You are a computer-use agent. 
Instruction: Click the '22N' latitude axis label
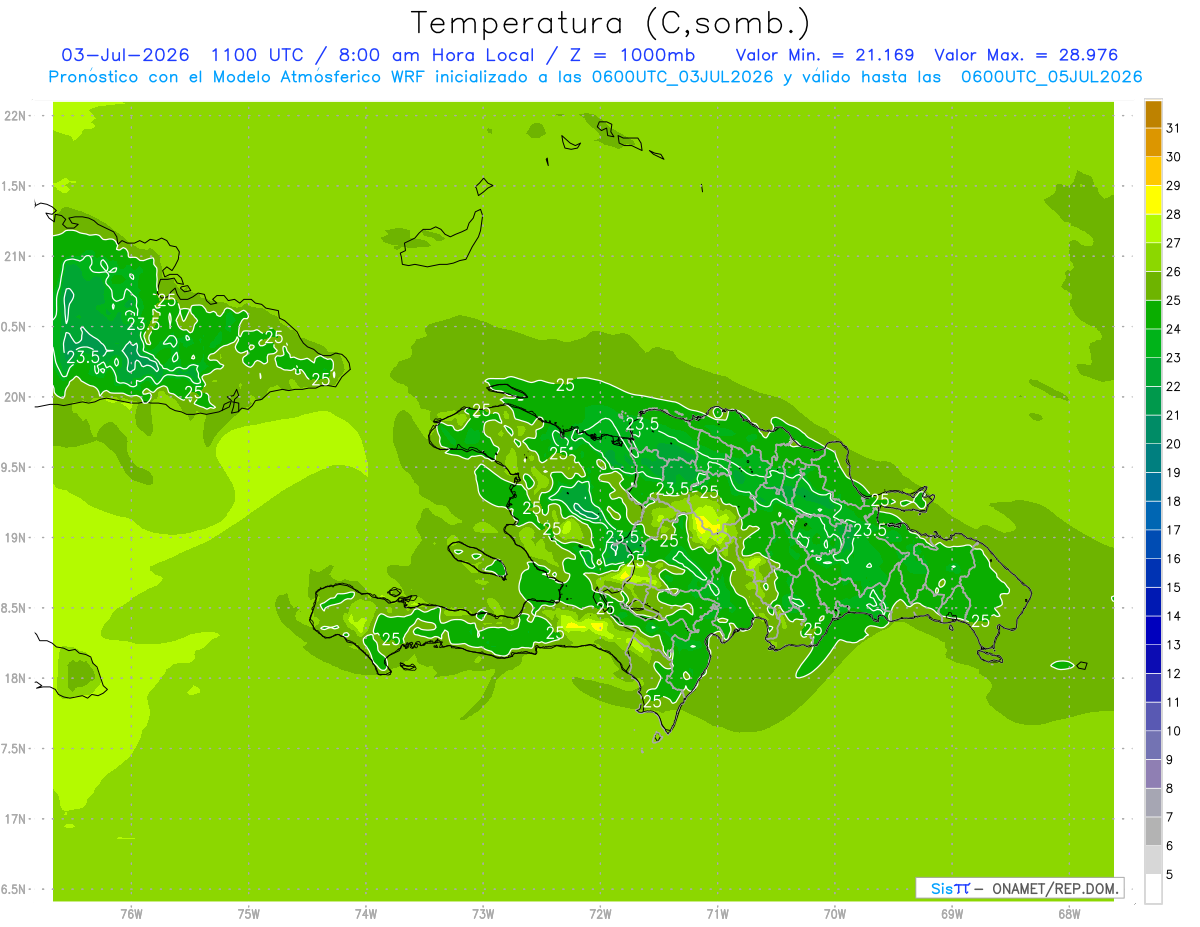[x=17, y=116]
